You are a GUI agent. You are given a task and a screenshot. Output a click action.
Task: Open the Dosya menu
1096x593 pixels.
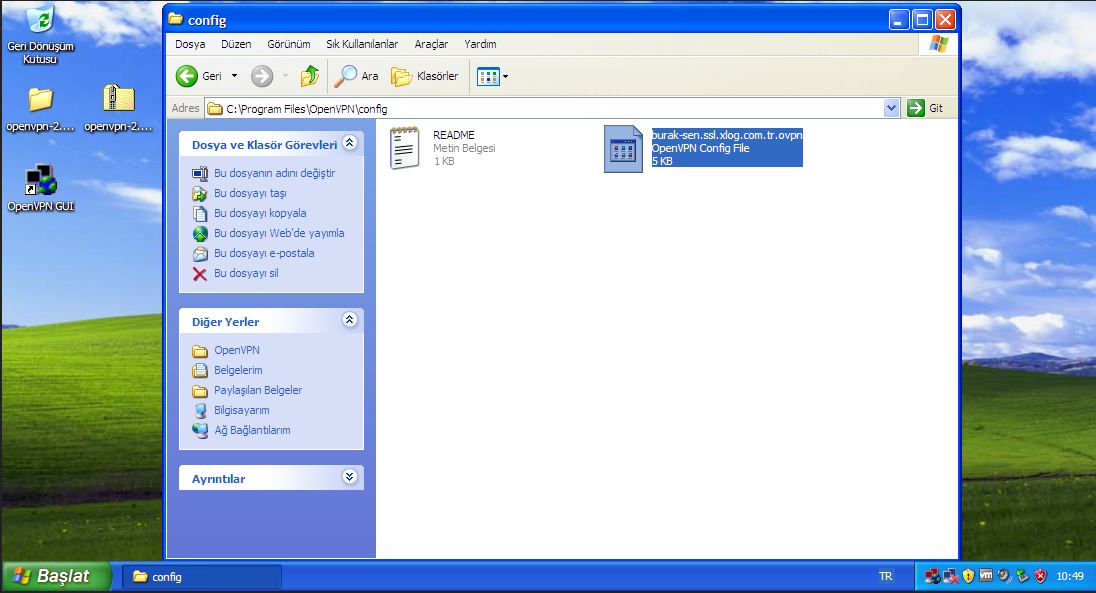coord(190,44)
